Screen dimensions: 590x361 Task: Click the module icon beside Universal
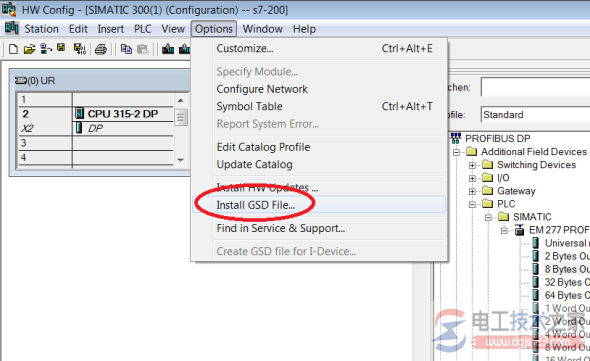pyautogui.click(x=535, y=243)
